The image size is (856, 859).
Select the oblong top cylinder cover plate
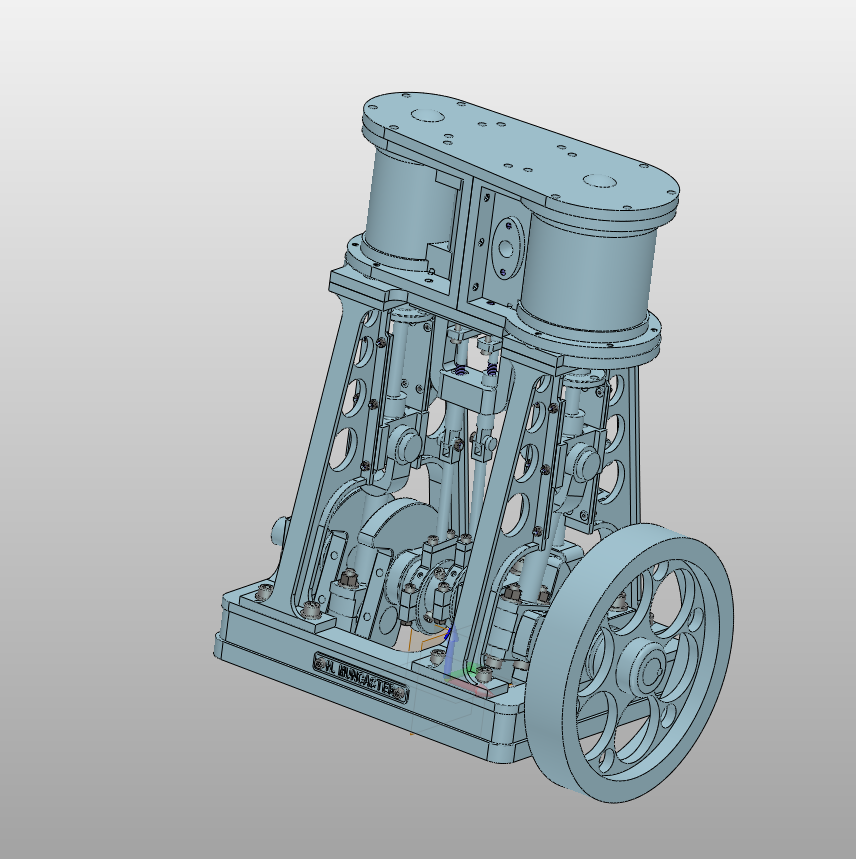pos(520,151)
